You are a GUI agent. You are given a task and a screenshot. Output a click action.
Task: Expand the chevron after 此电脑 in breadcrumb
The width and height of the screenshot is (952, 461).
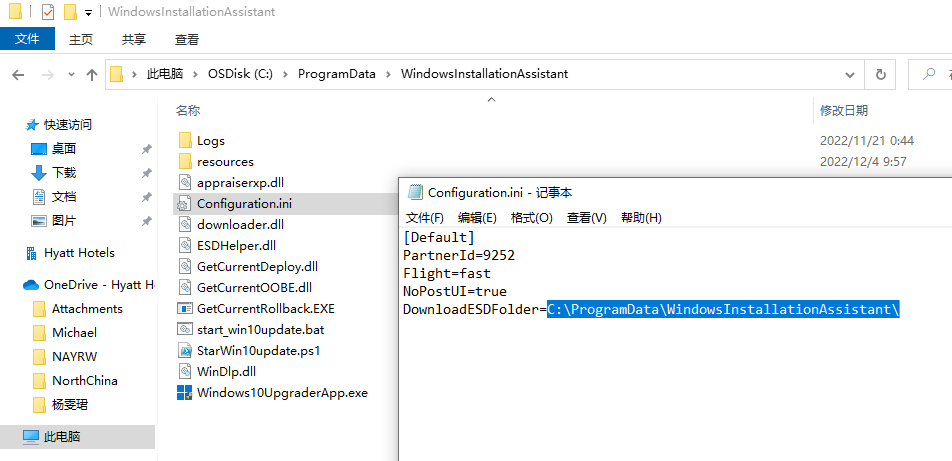tap(196, 74)
